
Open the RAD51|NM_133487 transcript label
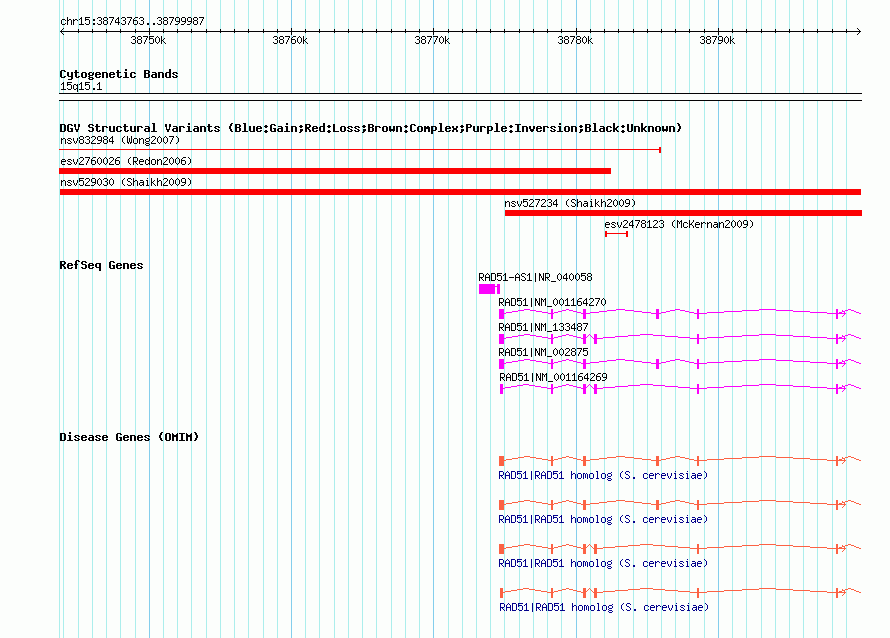pos(543,327)
